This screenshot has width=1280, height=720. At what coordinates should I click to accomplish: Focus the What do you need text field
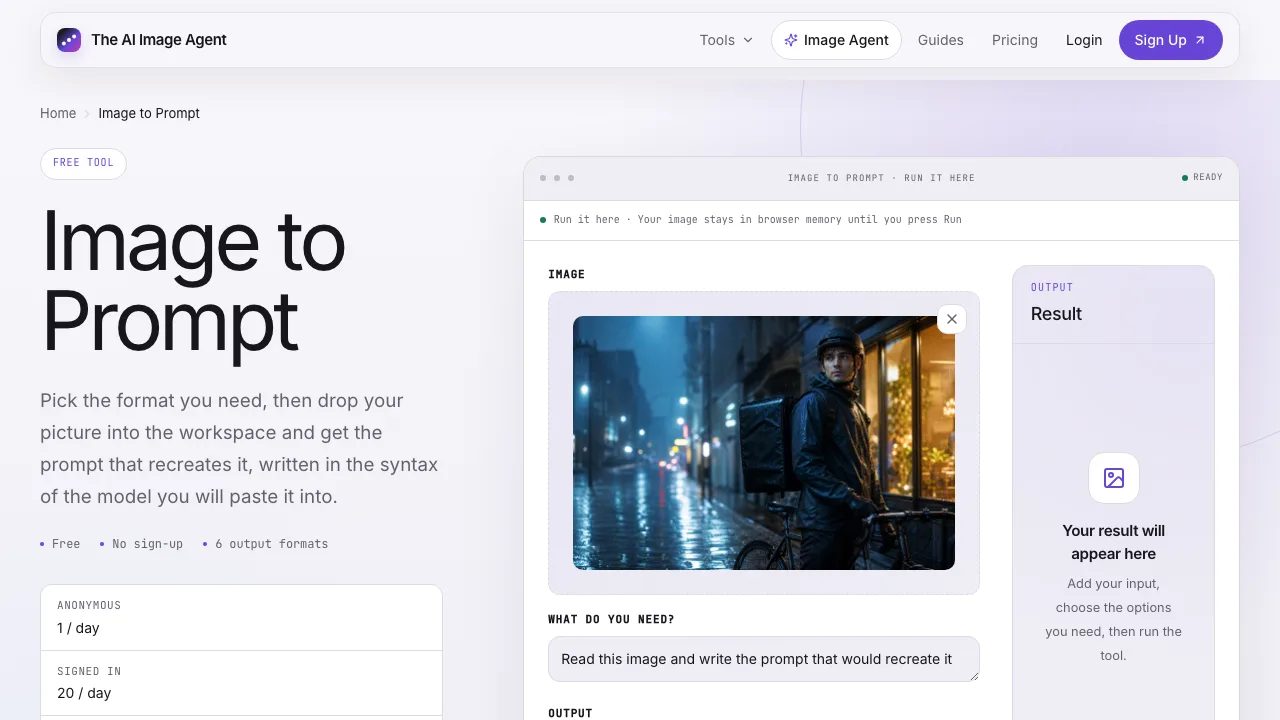[x=764, y=659]
